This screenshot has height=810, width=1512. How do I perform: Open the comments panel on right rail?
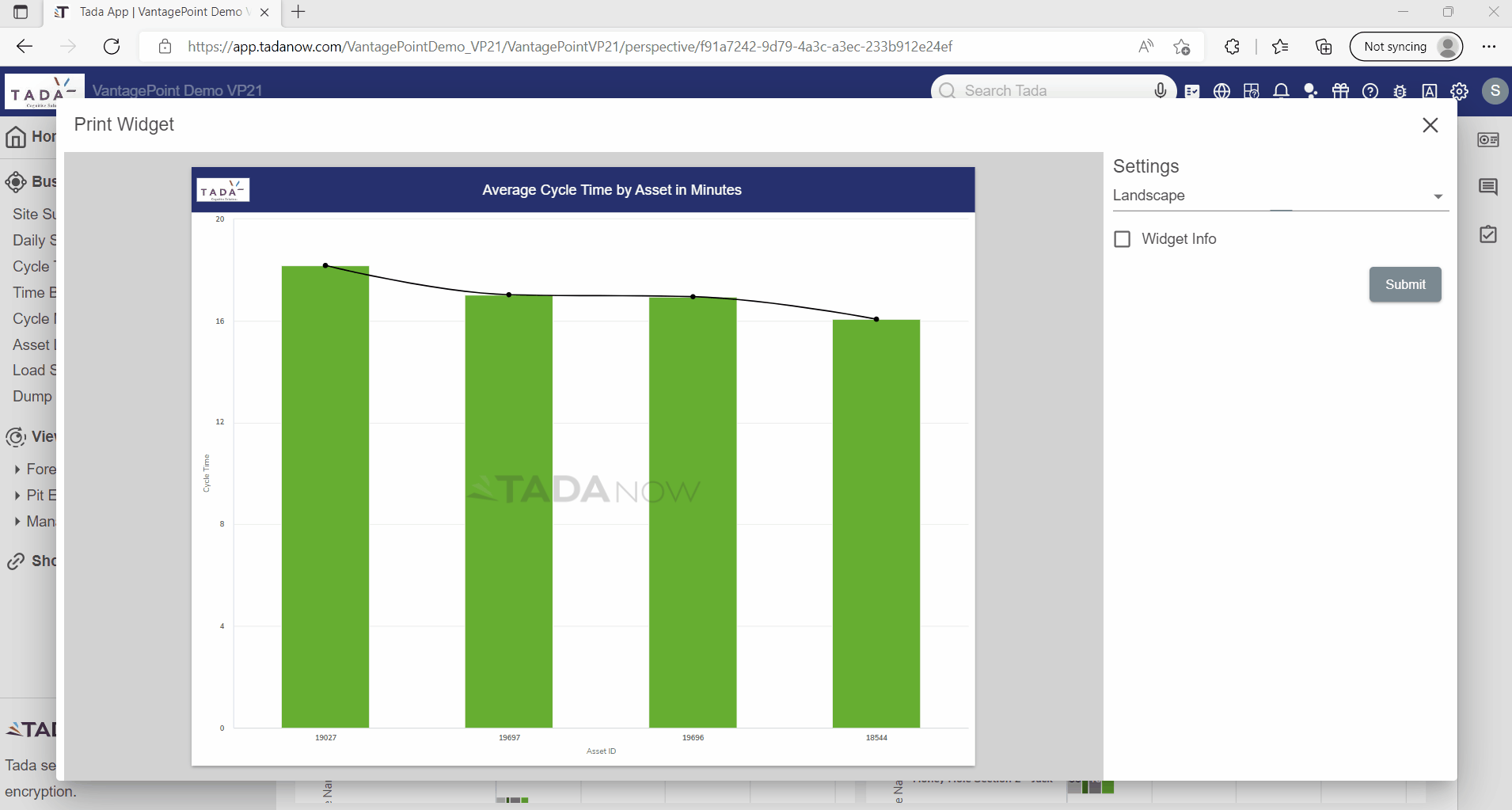point(1489,187)
